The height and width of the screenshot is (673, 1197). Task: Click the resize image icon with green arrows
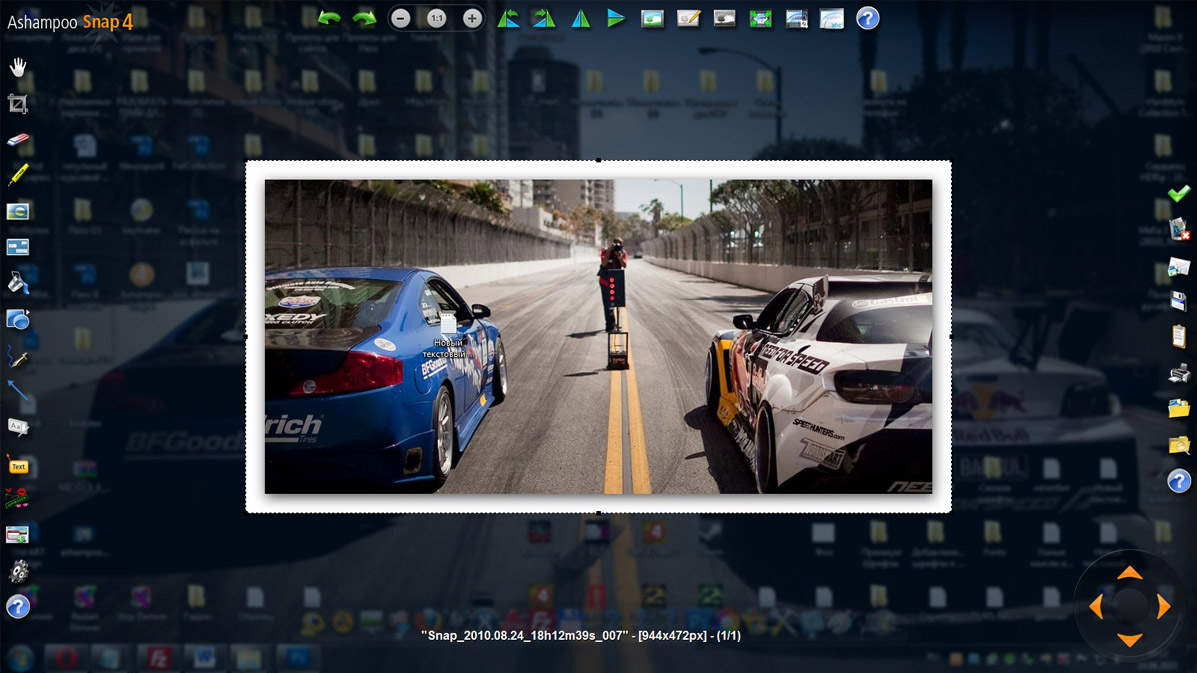[760, 18]
